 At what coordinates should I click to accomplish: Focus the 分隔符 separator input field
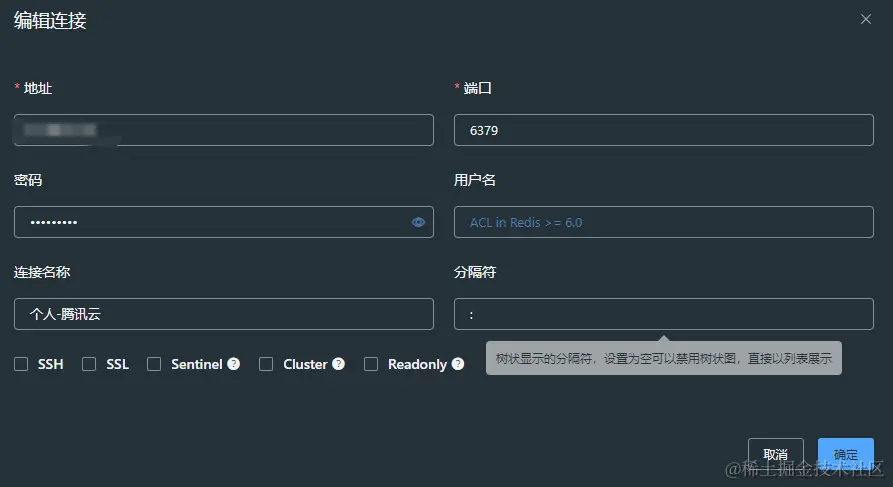point(663,314)
